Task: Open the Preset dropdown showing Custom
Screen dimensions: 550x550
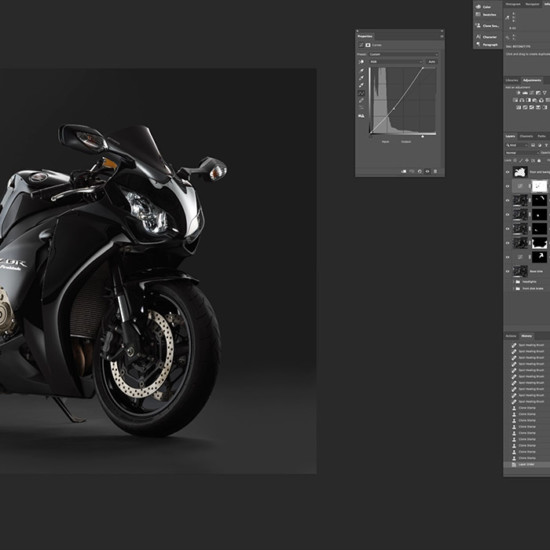Action: click(x=404, y=54)
